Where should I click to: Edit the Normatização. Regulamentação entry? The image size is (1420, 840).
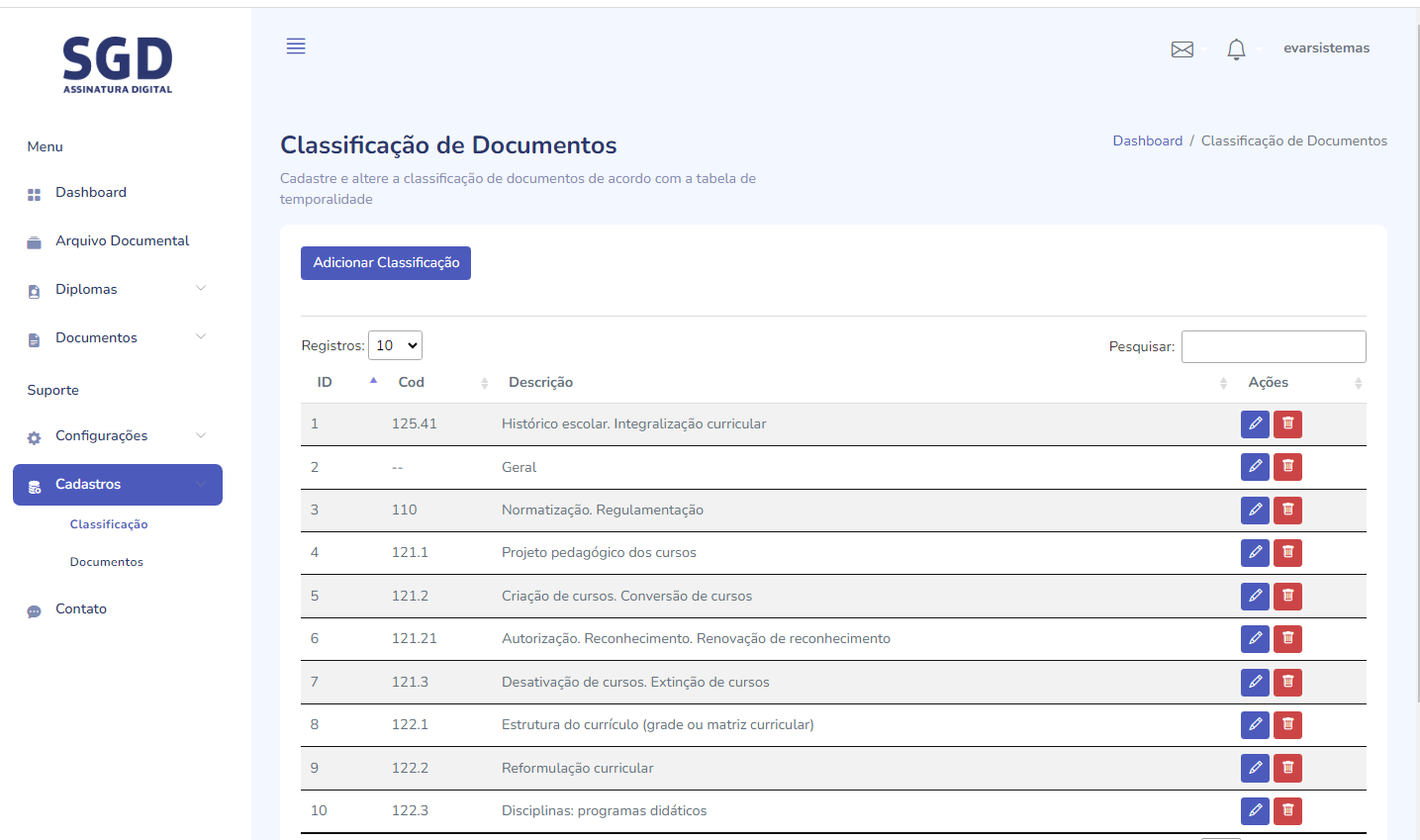click(1255, 511)
